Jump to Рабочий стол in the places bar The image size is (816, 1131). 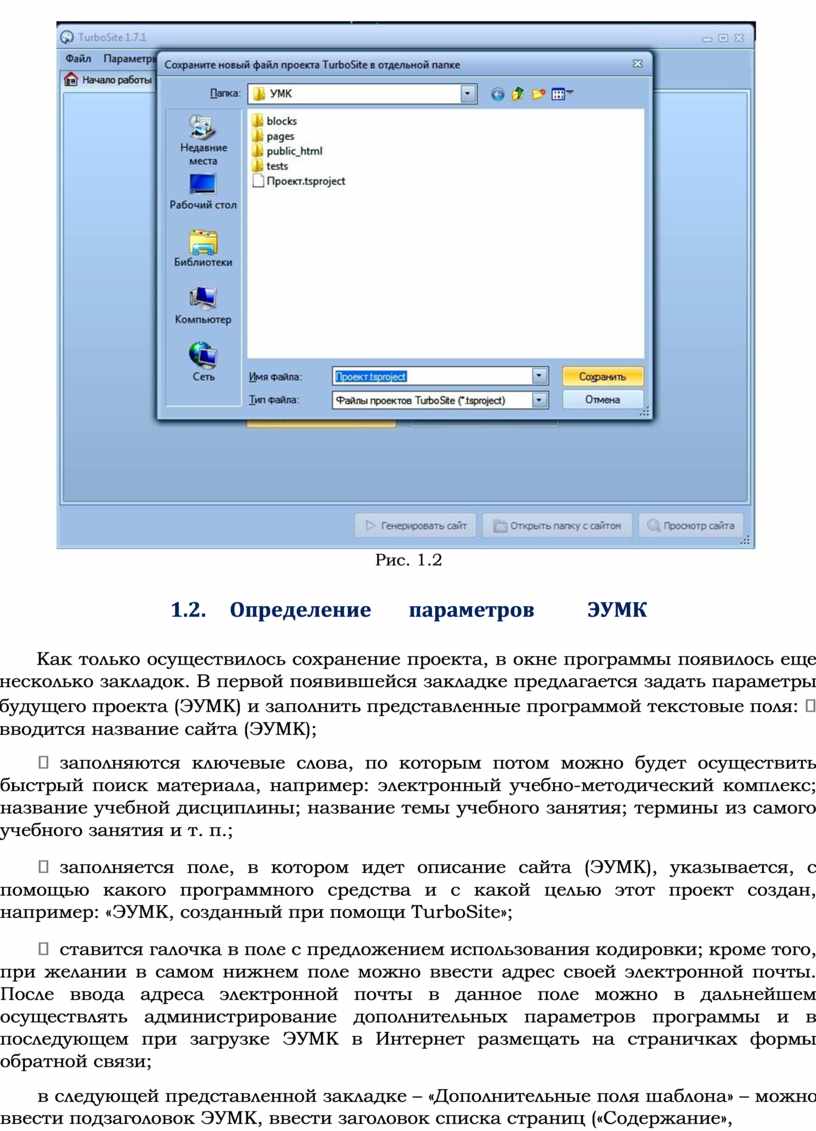point(203,192)
